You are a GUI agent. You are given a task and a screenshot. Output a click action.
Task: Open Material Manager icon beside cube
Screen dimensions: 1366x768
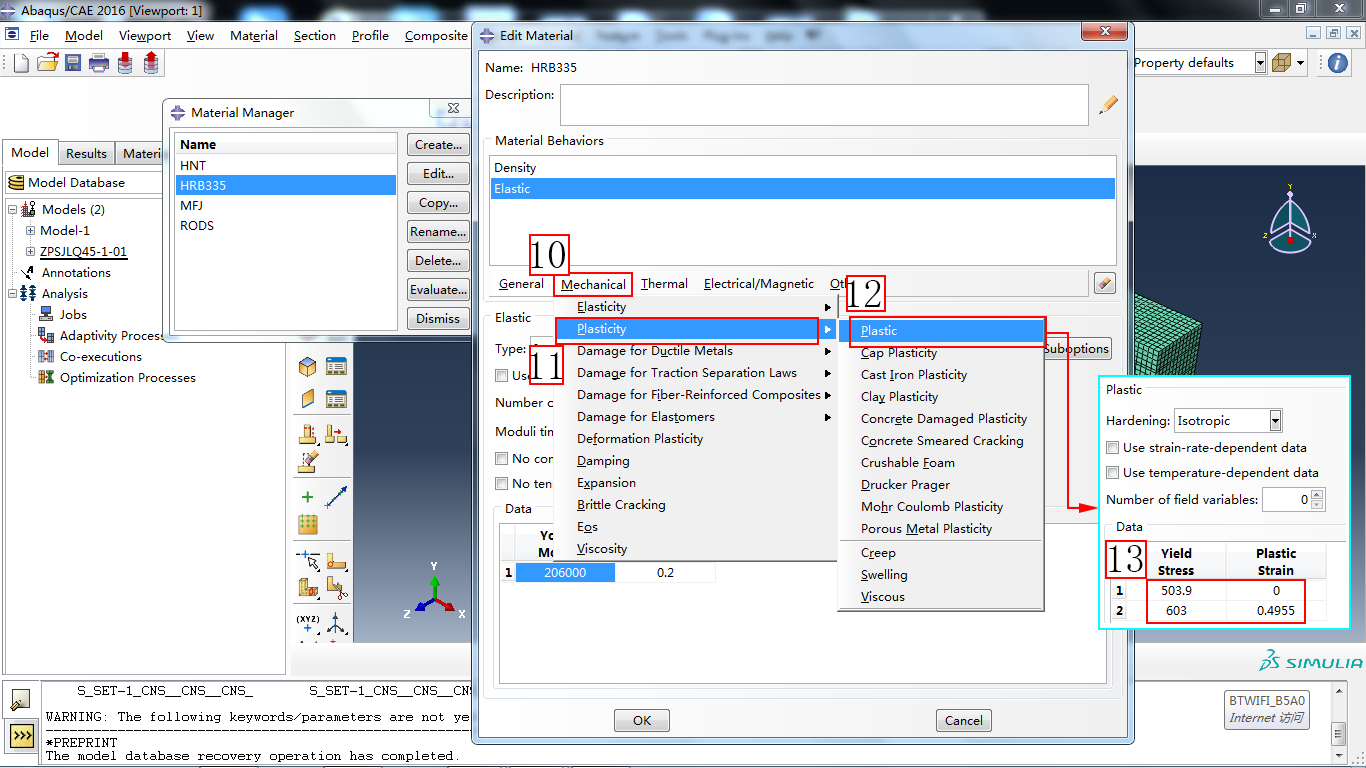(336, 367)
